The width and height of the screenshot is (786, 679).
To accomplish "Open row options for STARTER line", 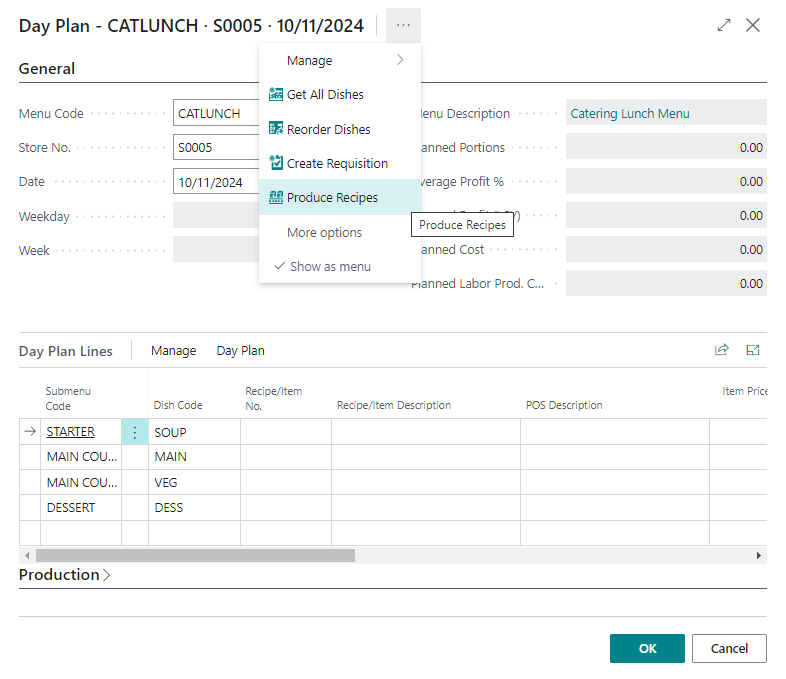I will tap(135, 432).
